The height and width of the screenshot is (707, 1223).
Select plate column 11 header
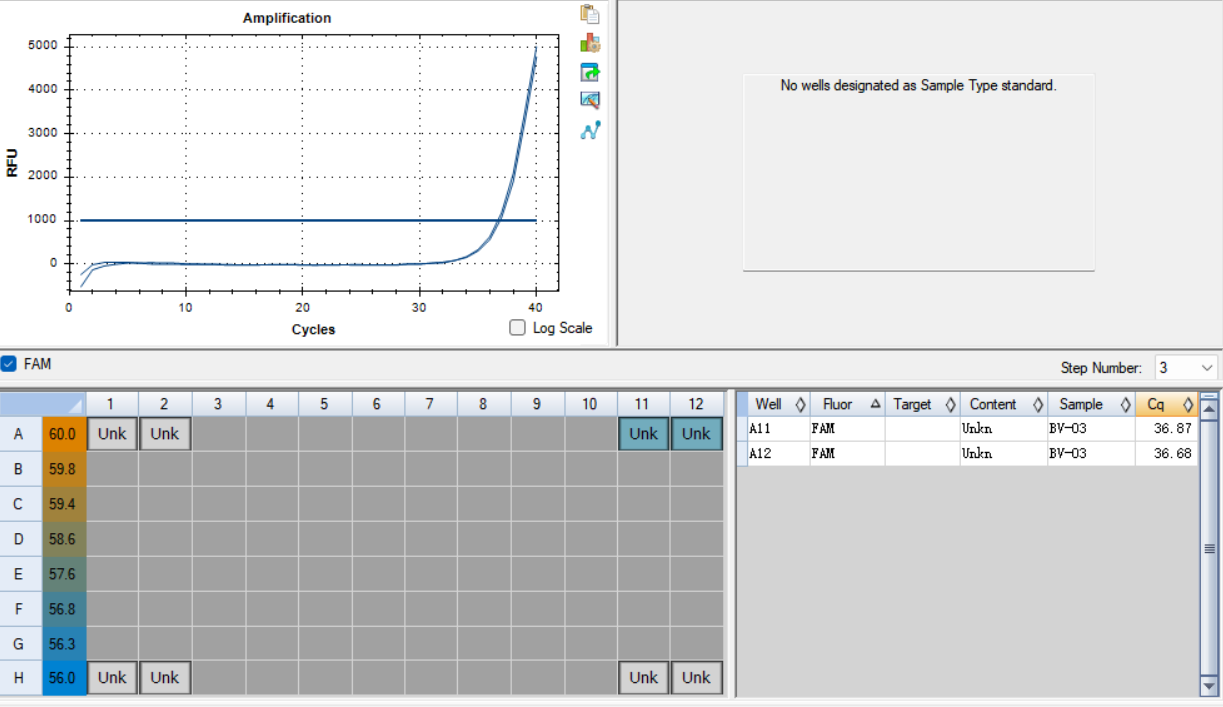(644, 404)
